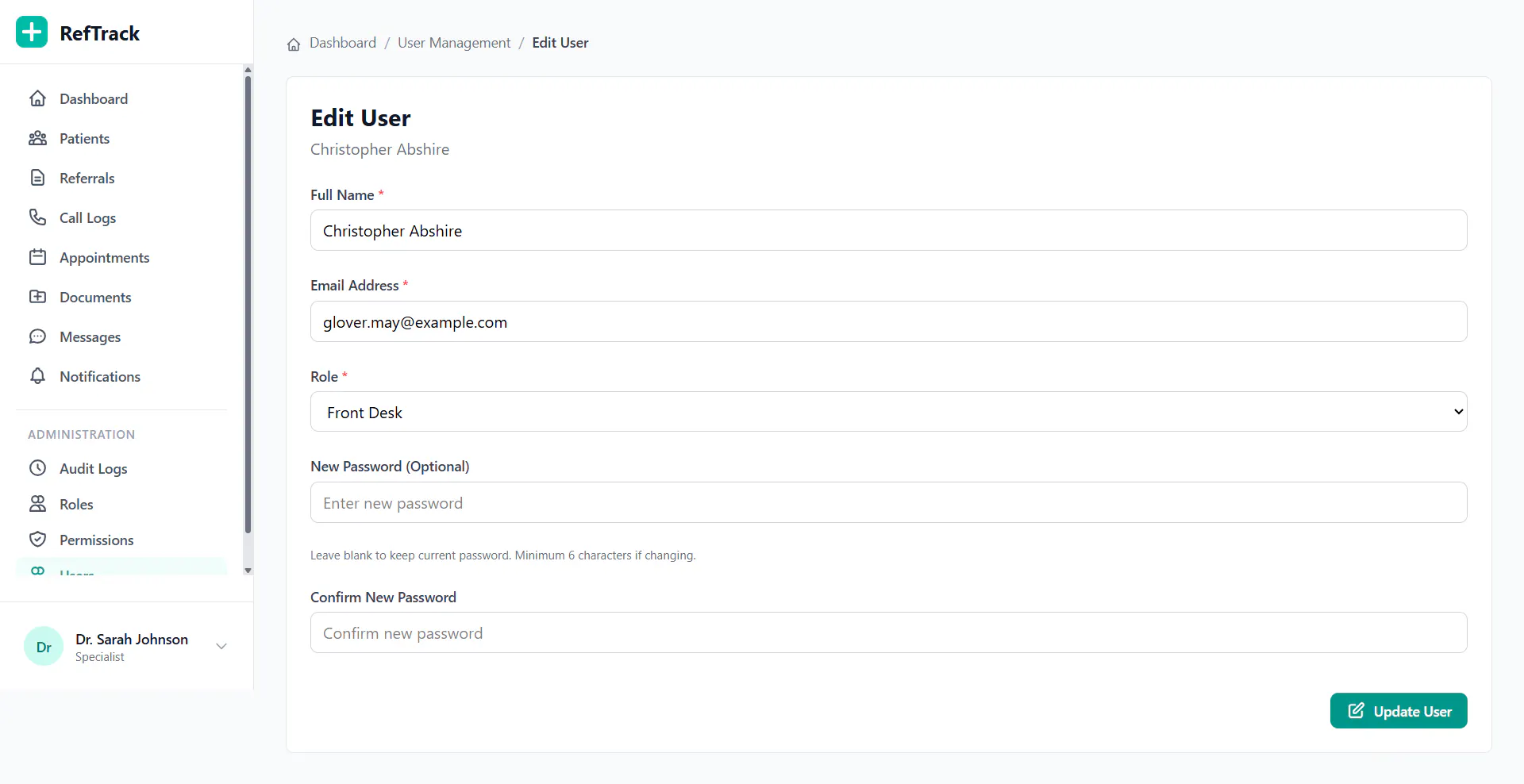Screen dimensions: 1524x784
Task: Click the Permissions shield icon
Action: pyautogui.click(x=37, y=540)
